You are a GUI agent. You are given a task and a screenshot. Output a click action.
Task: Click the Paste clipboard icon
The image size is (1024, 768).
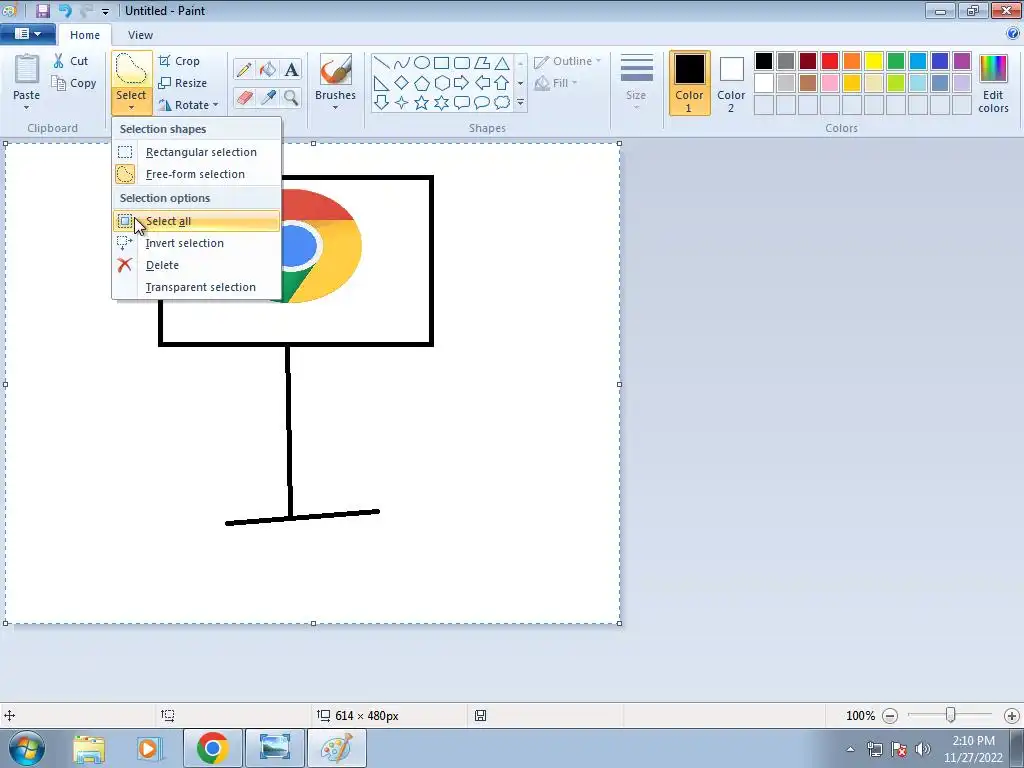click(x=27, y=69)
